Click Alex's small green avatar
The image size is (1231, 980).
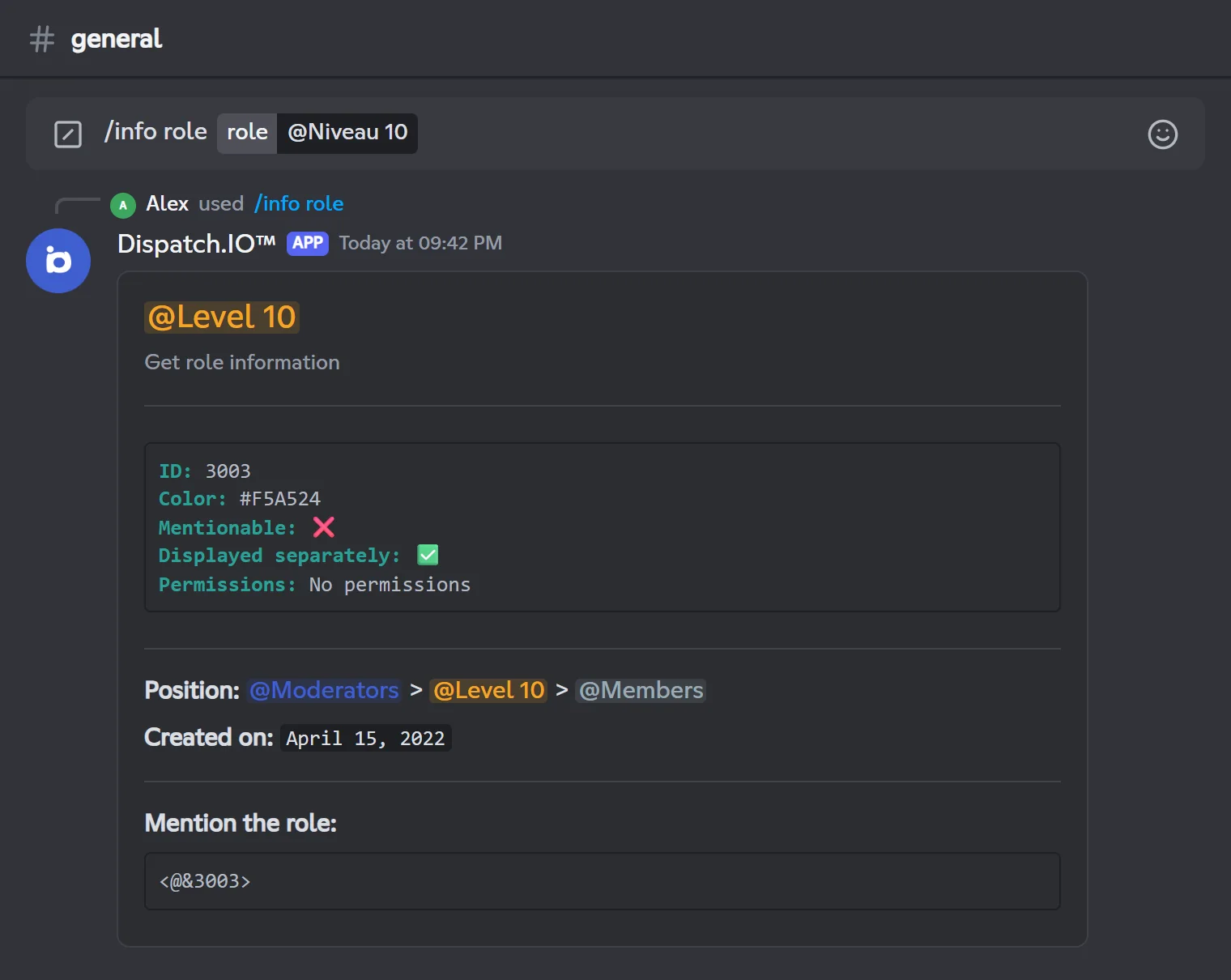pos(123,205)
